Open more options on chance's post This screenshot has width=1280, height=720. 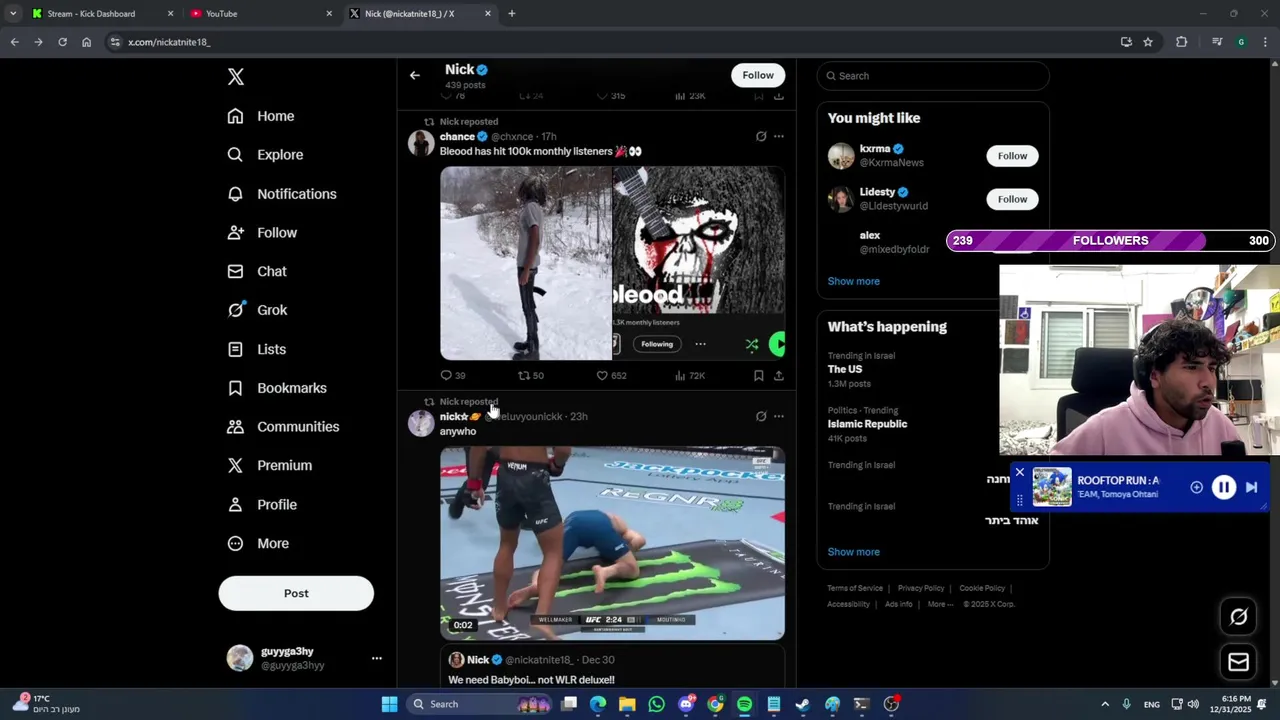(x=779, y=136)
